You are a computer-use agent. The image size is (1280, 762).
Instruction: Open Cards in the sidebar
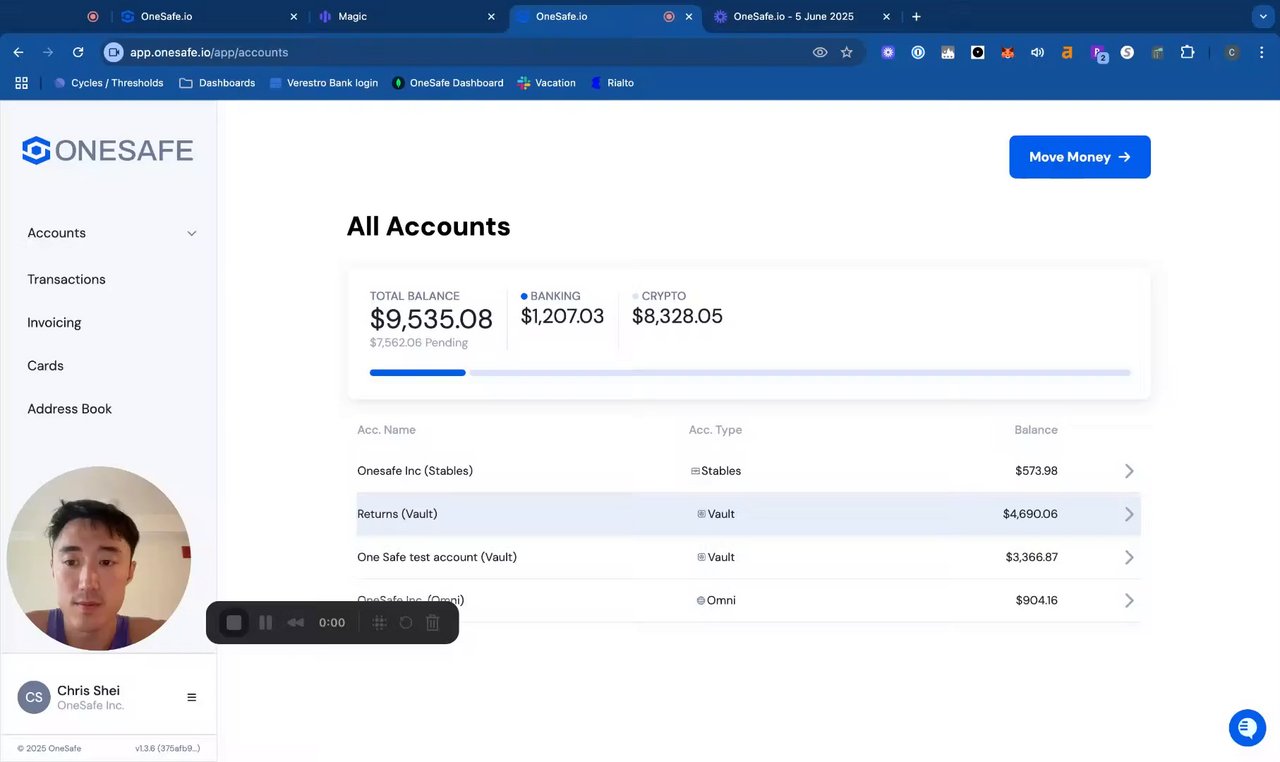click(x=45, y=366)
